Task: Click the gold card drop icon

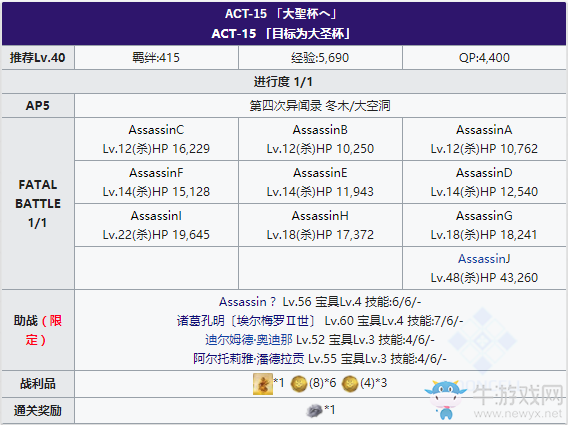Action: (x=263, y=384)
